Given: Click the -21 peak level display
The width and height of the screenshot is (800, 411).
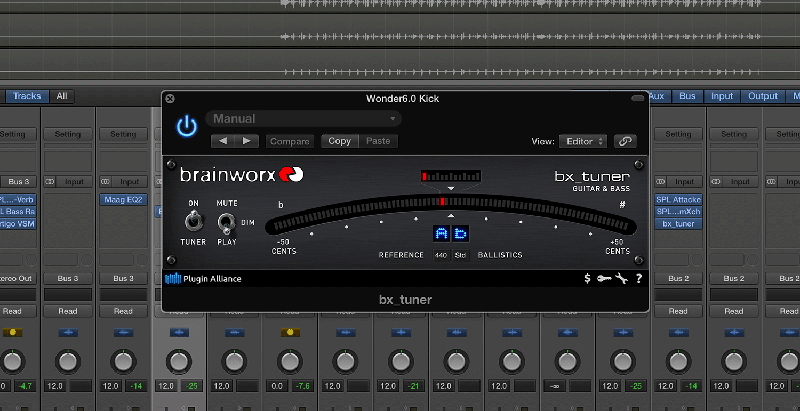Looking at the screenshot, I should tap(414, 386).
